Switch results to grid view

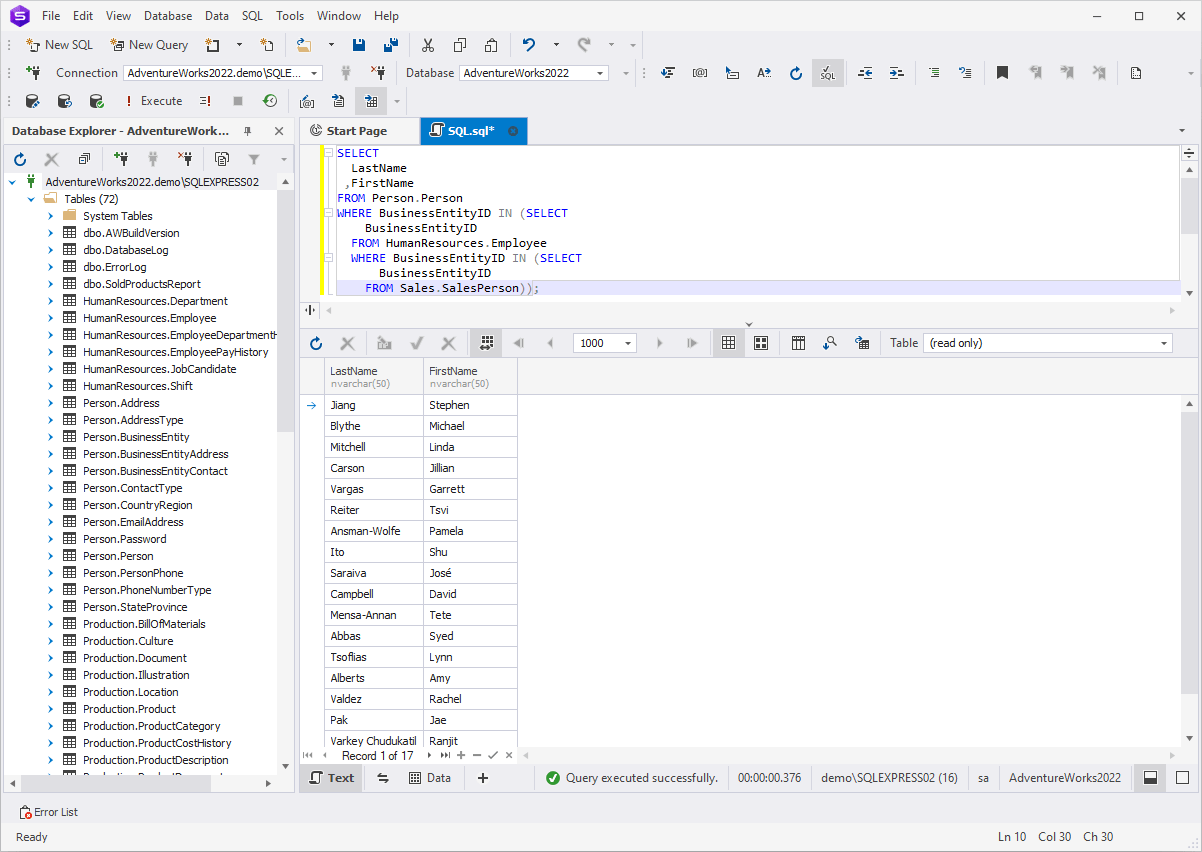coord(728,343)
